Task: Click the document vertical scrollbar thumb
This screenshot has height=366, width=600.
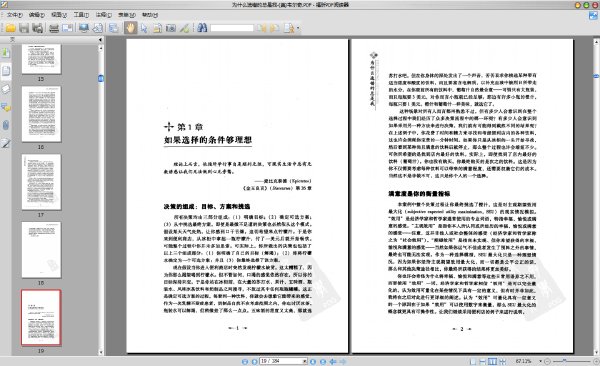Action: [x=596, y=76]
